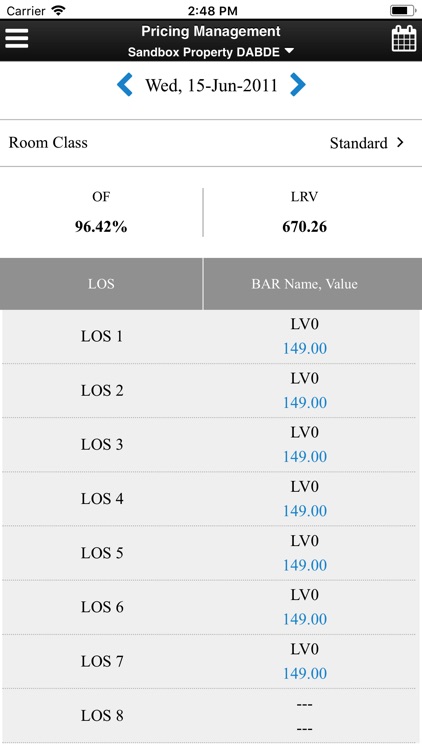The image size is (422, 750).
Task: Open the 149.00 value for LOS 5
Action: click(x=305, y=565)
